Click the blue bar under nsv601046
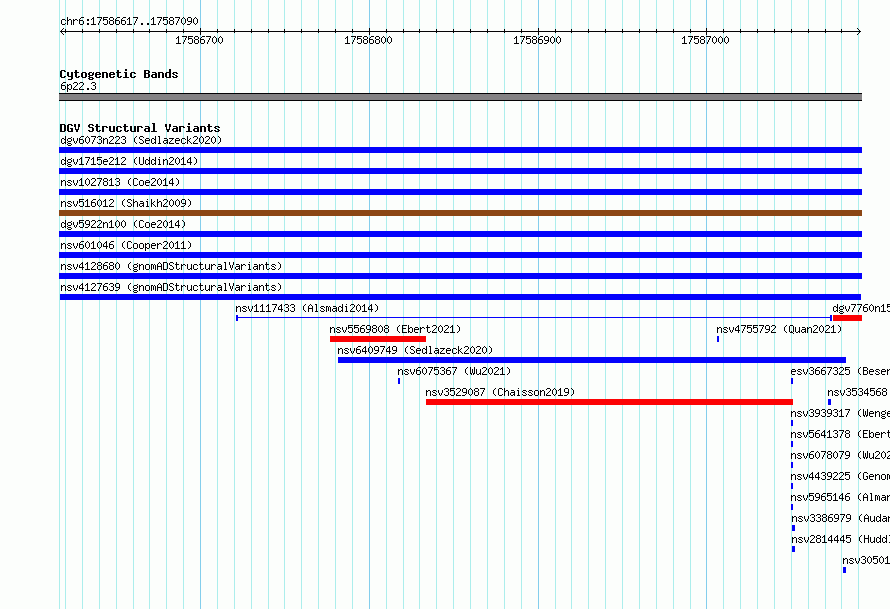Image resolution: width=890 pixels, height=609 pixels. pyautogui.click(x=460, y=255)
